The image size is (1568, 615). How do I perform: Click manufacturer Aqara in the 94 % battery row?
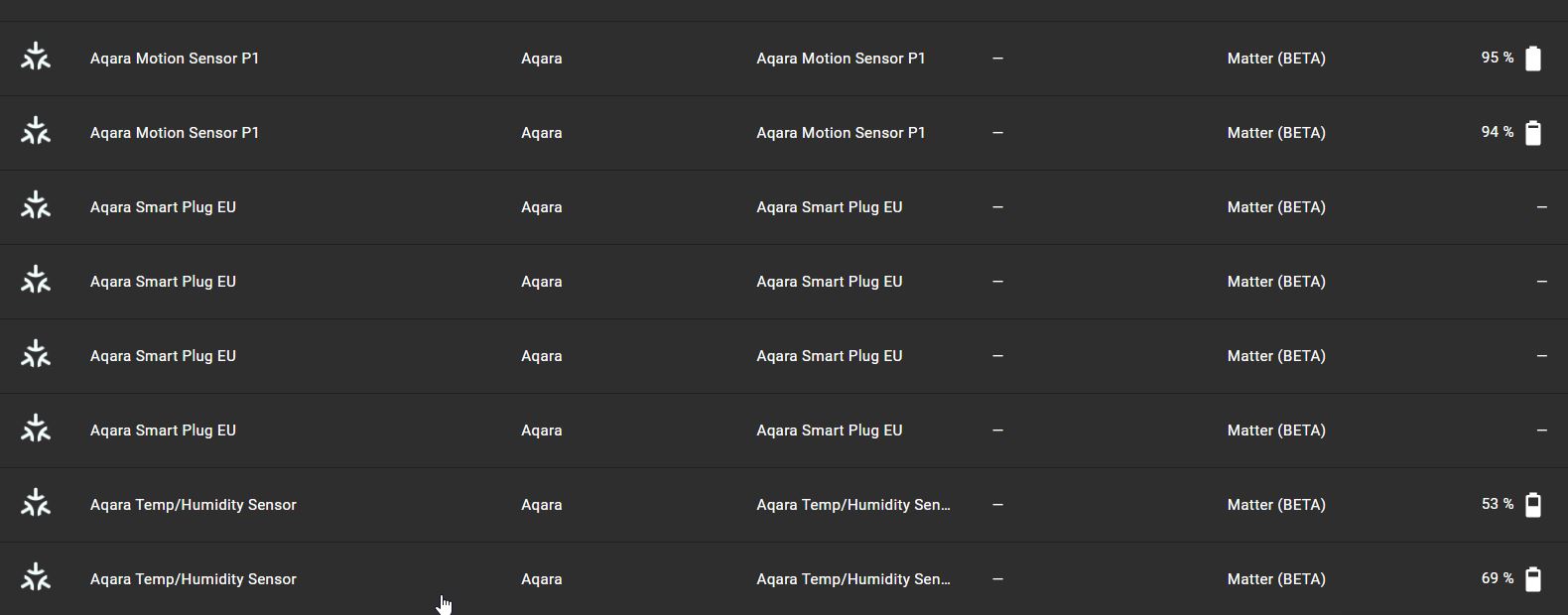542,133
